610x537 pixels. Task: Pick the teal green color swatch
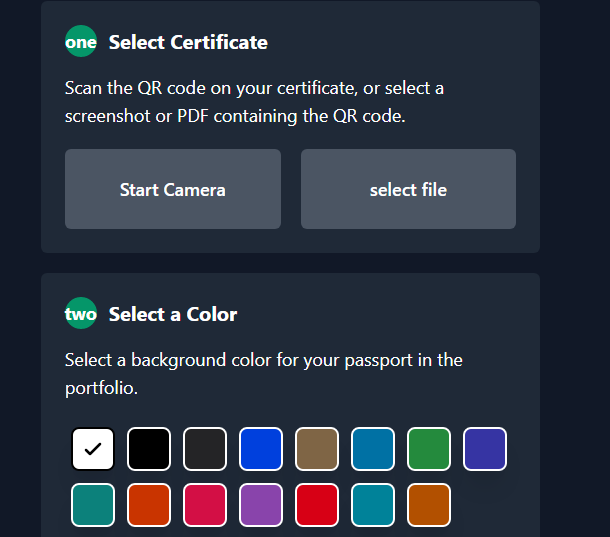93,505
